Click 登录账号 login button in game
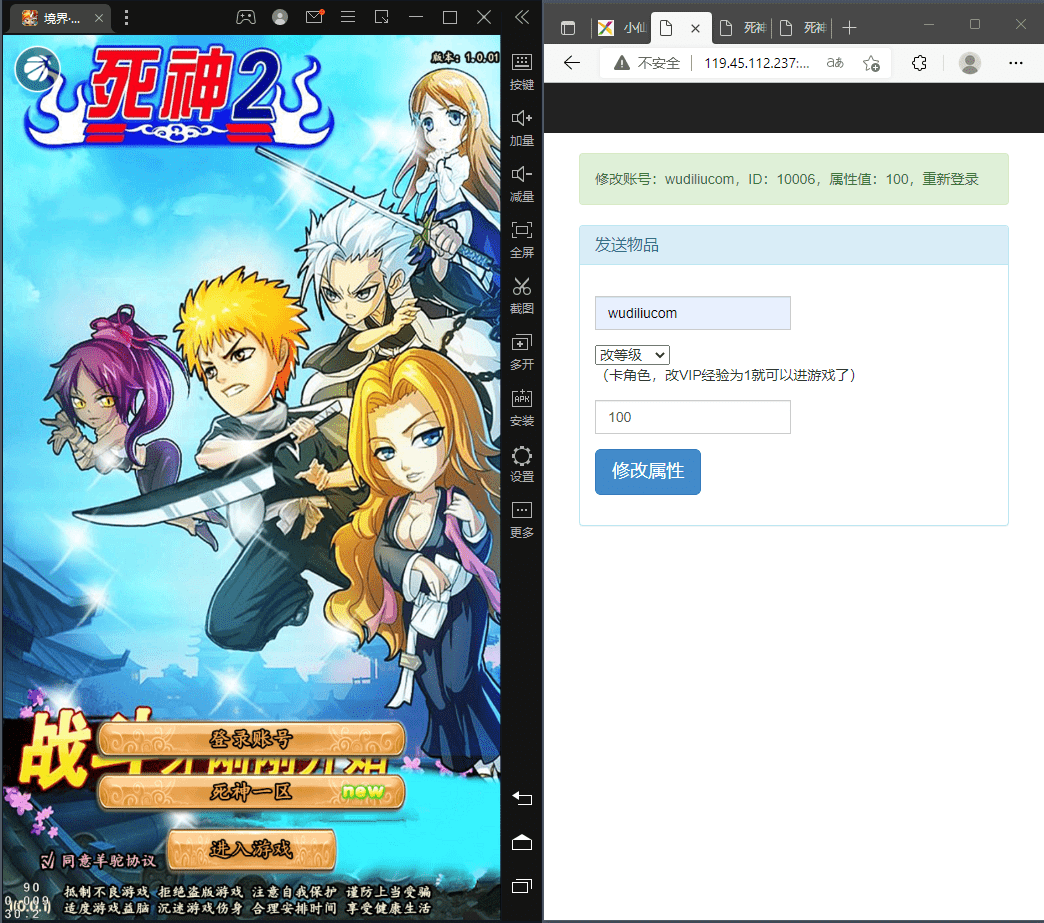 [x=251, y=739]
